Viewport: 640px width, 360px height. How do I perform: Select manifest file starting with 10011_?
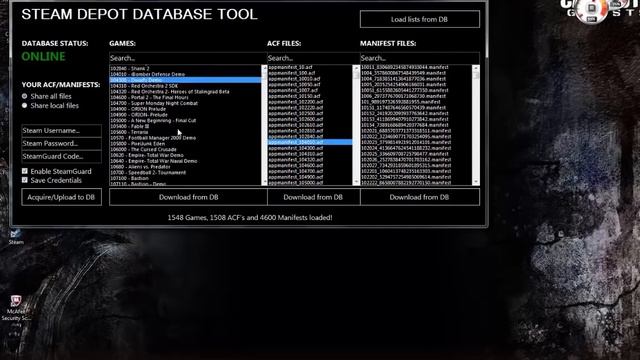coord(416,67)
